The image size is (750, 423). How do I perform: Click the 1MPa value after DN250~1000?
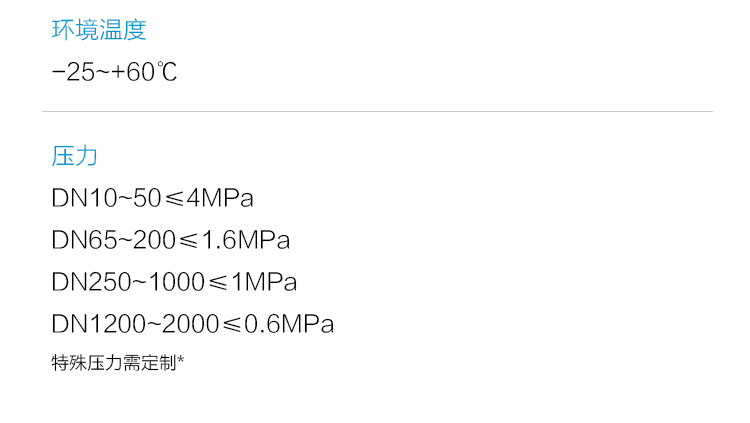tap(264, 282)
